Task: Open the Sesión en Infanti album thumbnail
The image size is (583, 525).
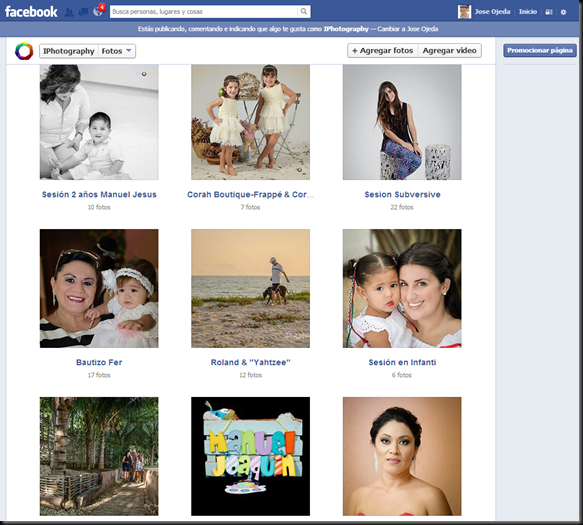Action: (x=402, y=289)
